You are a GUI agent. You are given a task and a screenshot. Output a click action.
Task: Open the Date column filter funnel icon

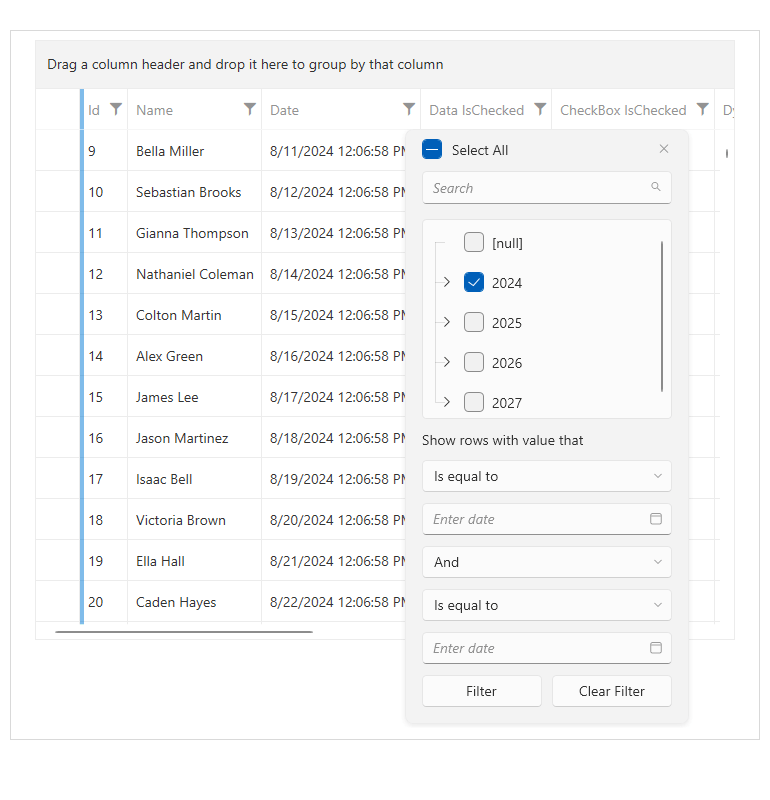408,110
